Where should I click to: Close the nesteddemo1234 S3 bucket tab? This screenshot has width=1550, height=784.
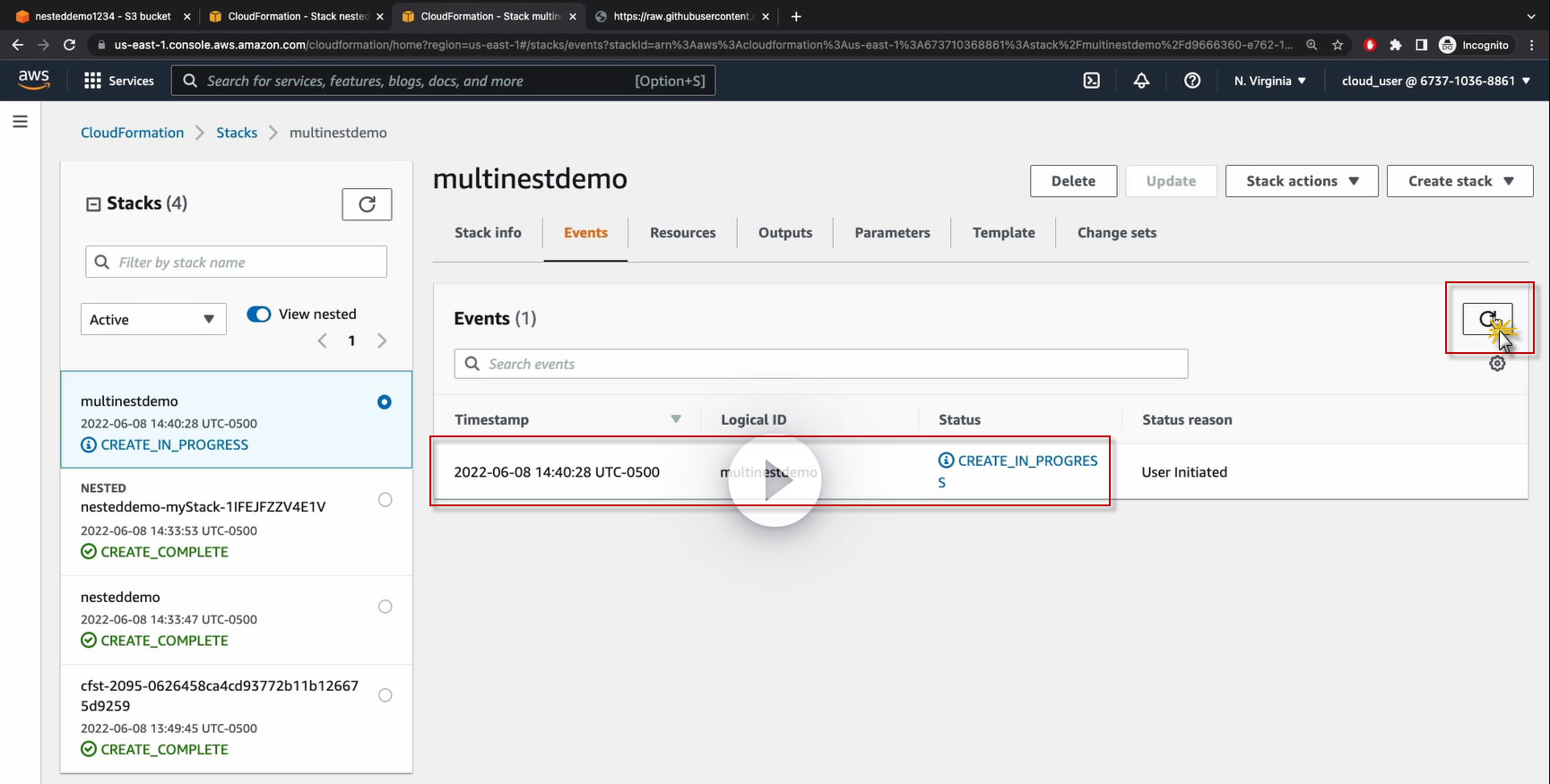click(186, 16)
